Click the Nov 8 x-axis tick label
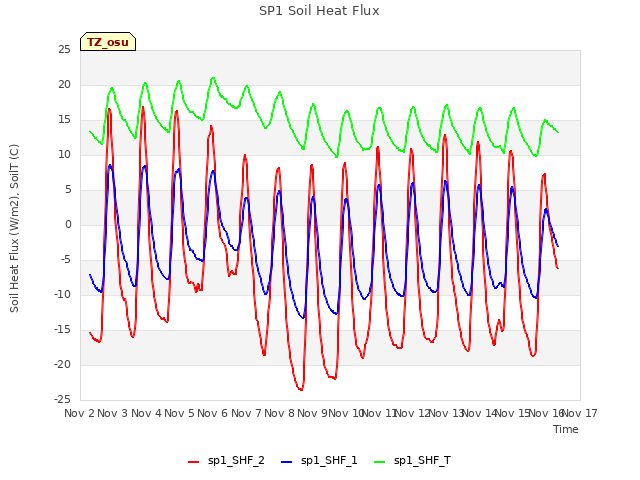 [279, 413]
